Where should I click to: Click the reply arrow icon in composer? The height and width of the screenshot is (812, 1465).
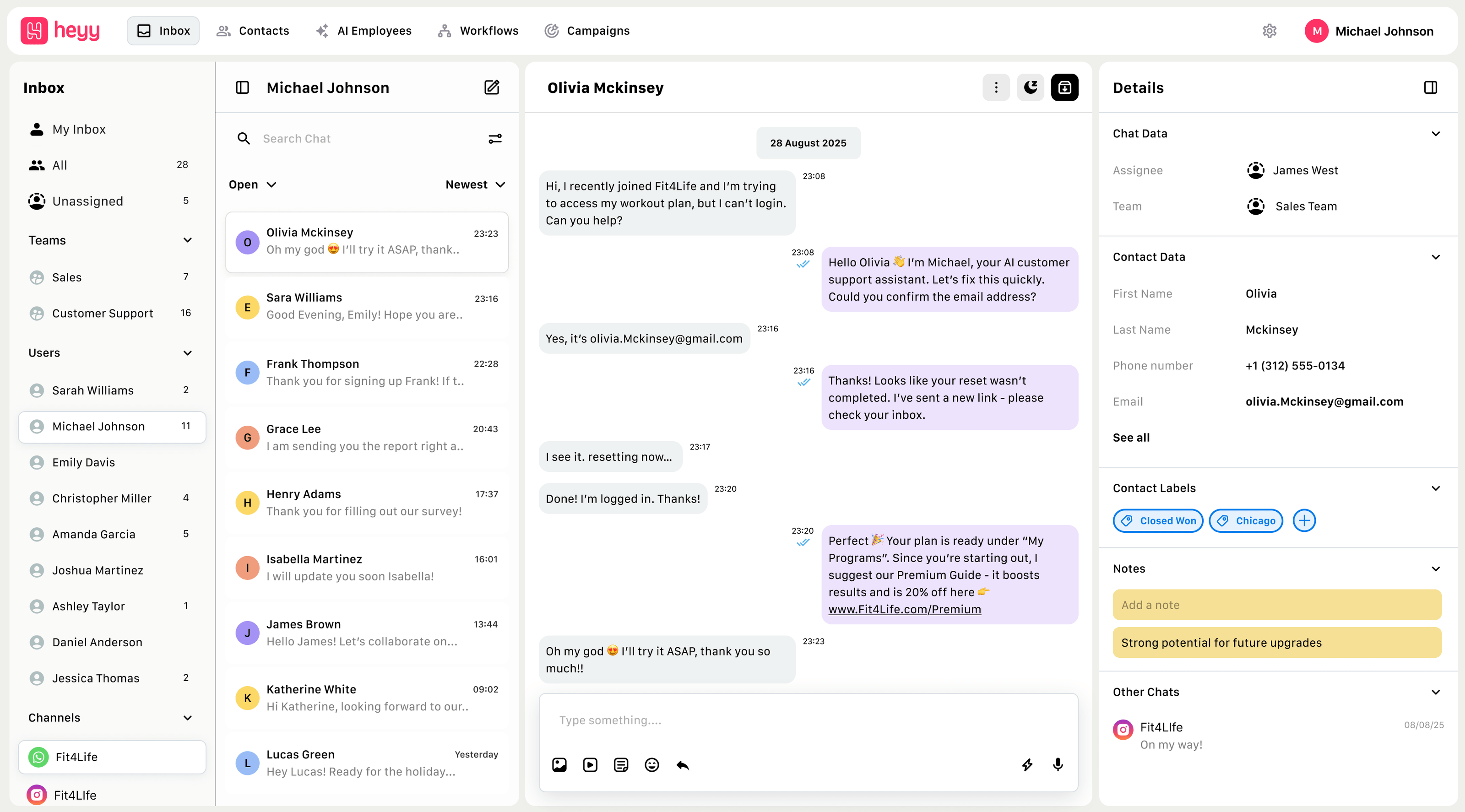pyautogui.click(x=683, y=765)
